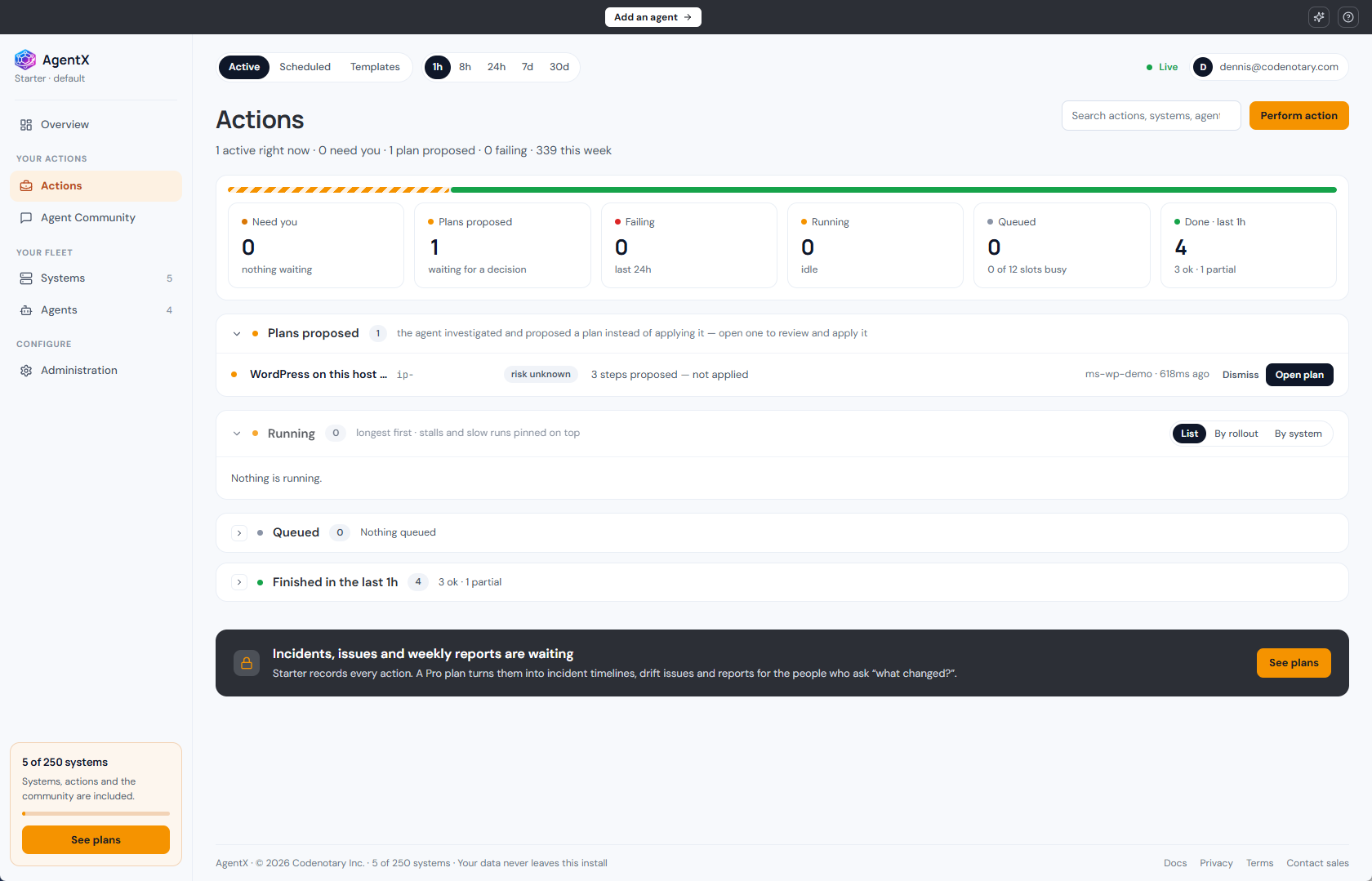Click See plans in the sidebar systems card
1372x881 pixels.
point(96,839)
